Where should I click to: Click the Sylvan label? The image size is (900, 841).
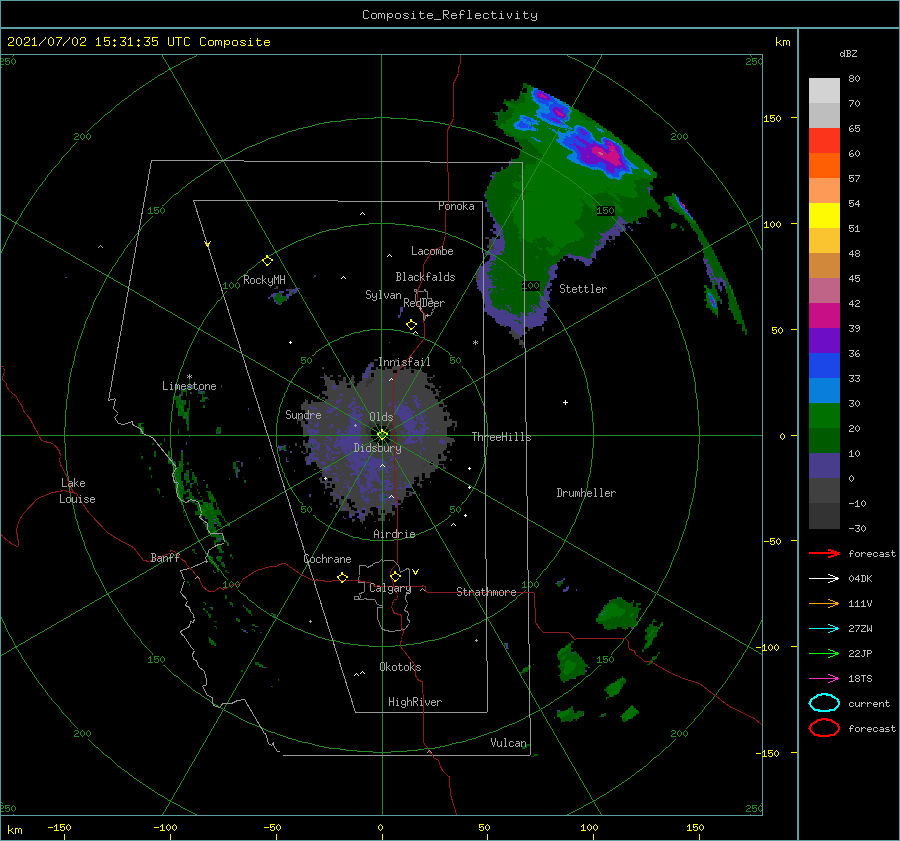pyautogui.click(x=383, y=295)
